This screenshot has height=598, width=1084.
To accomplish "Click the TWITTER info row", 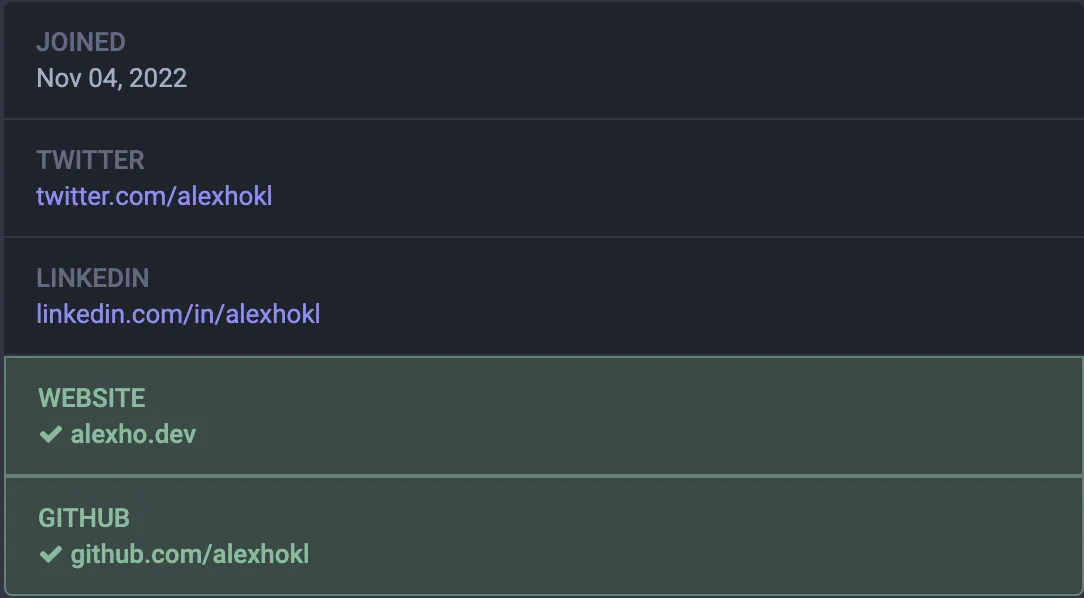I will [x=542, y=177].
